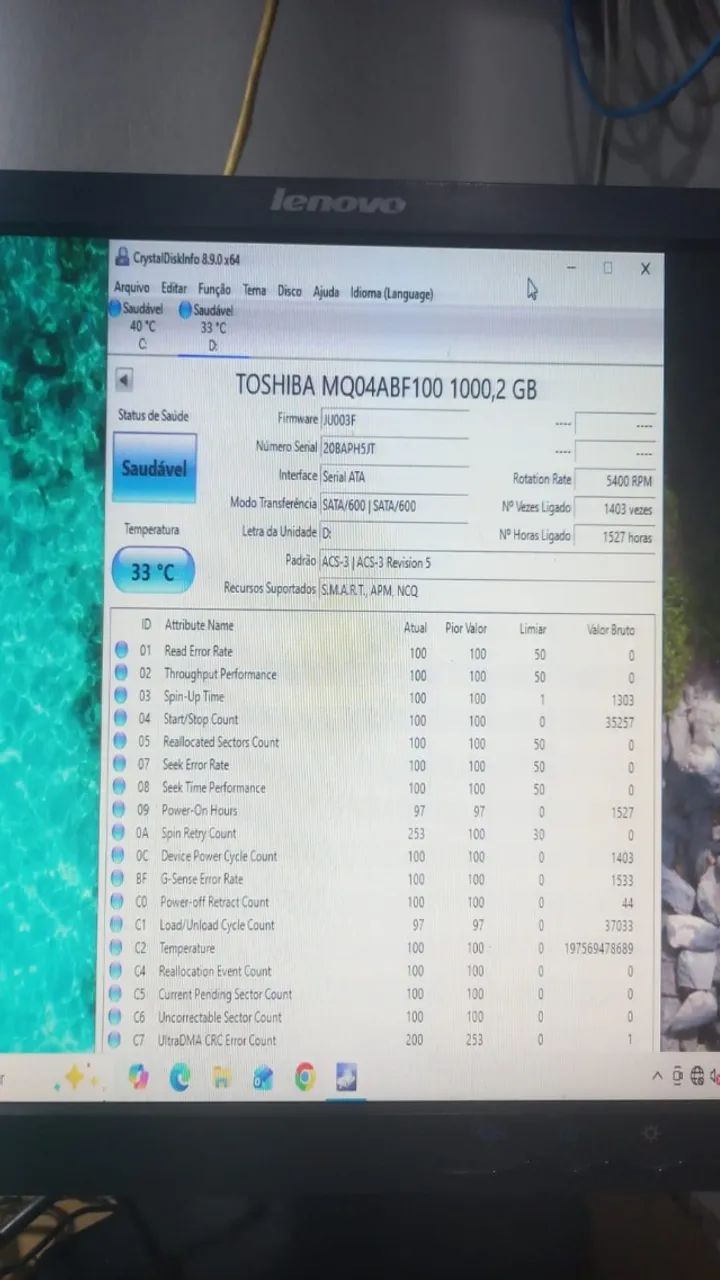The width and height of the screenshot is (720, 1280).
Task: Click status circle for Seek Time Performance
Action: 121,787
